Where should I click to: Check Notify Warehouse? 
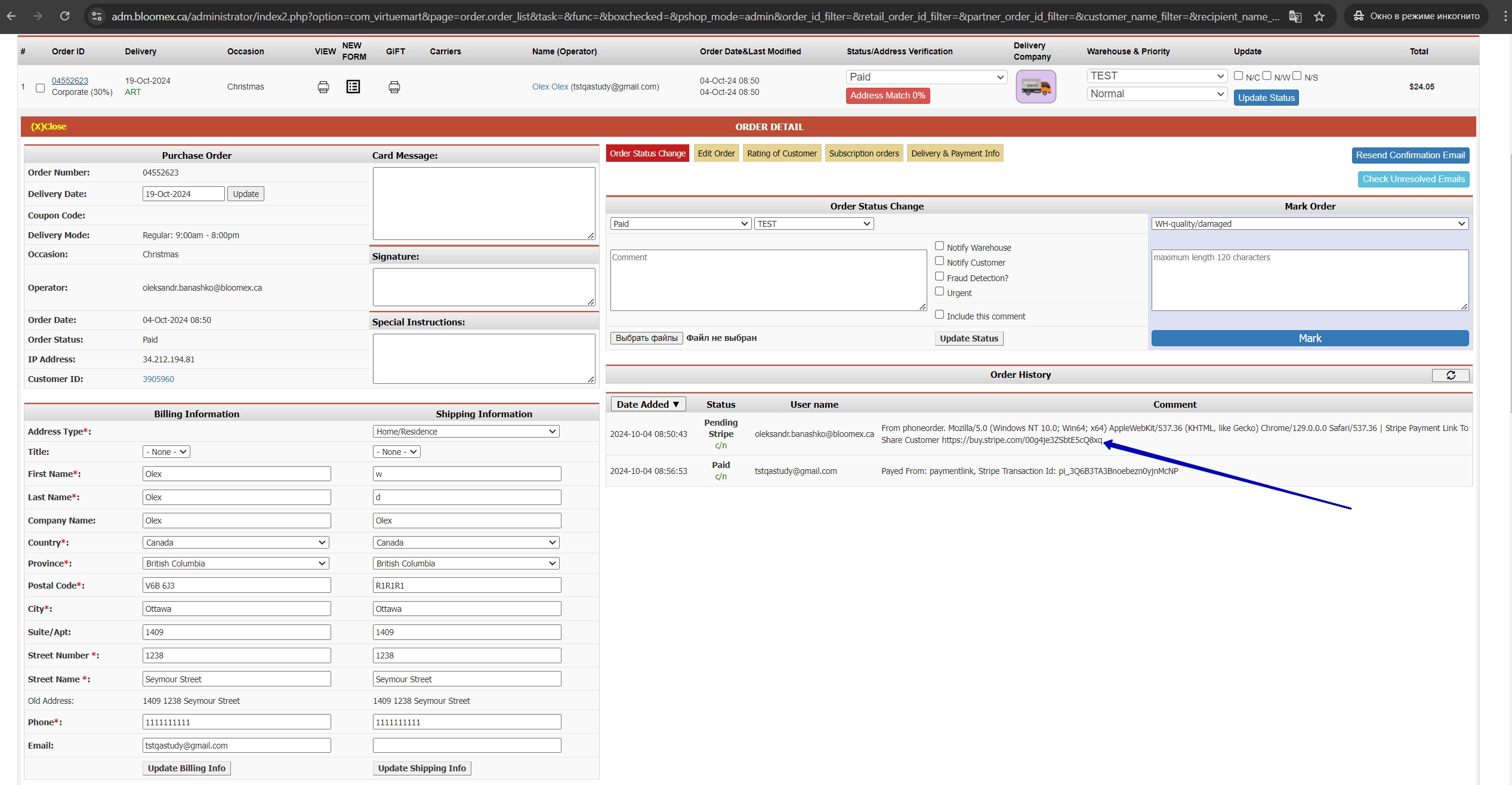click(939, 246)
